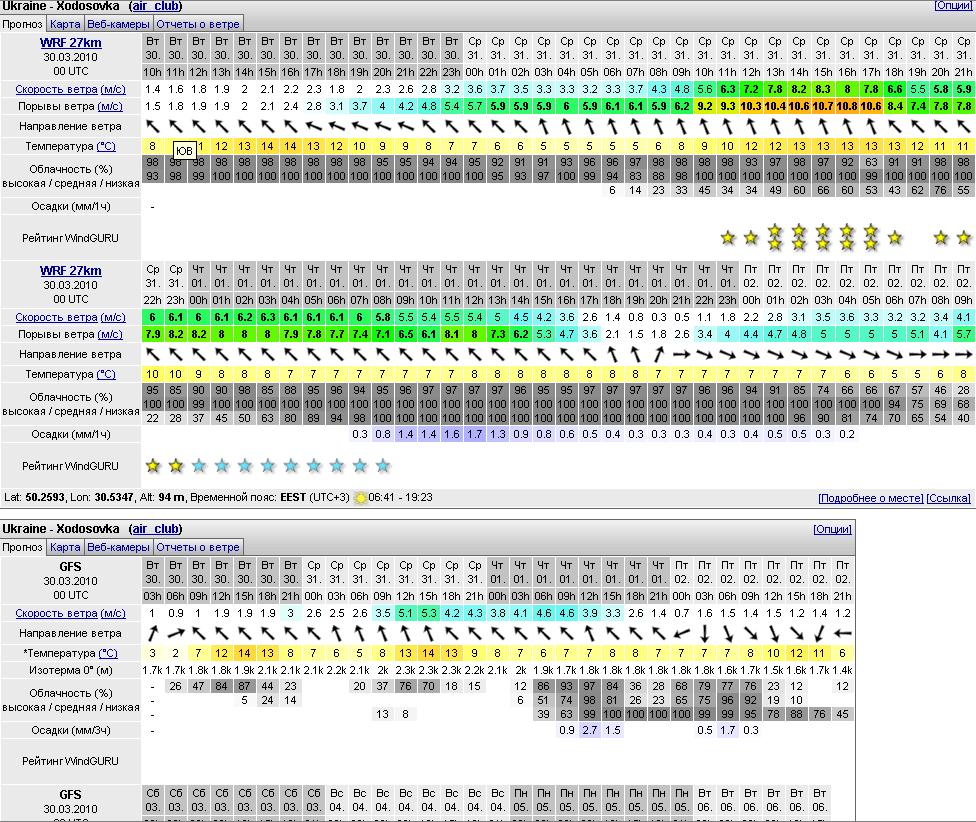Open Отчеты о ветре tab in GFS panel
This screenshot has height=822, width=976.
[198, 547]
